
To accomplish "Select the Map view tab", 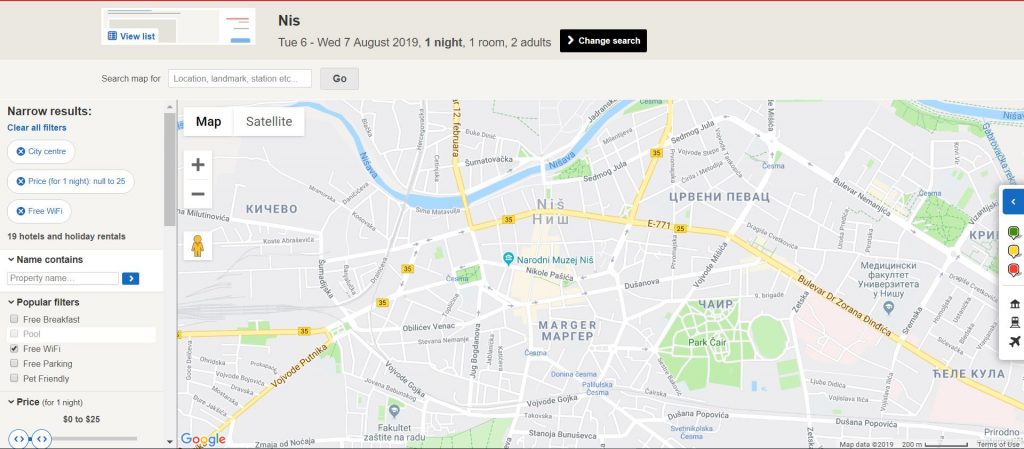I will [208, 122].
